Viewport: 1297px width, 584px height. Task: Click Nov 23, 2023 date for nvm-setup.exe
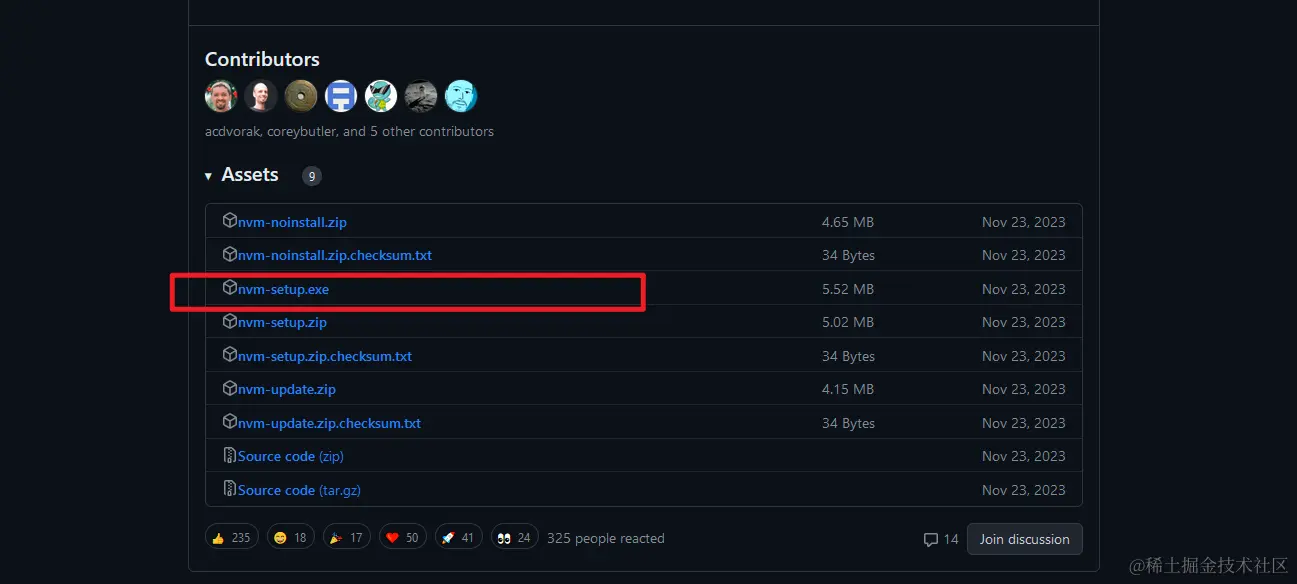click(x=1024, y=289)
